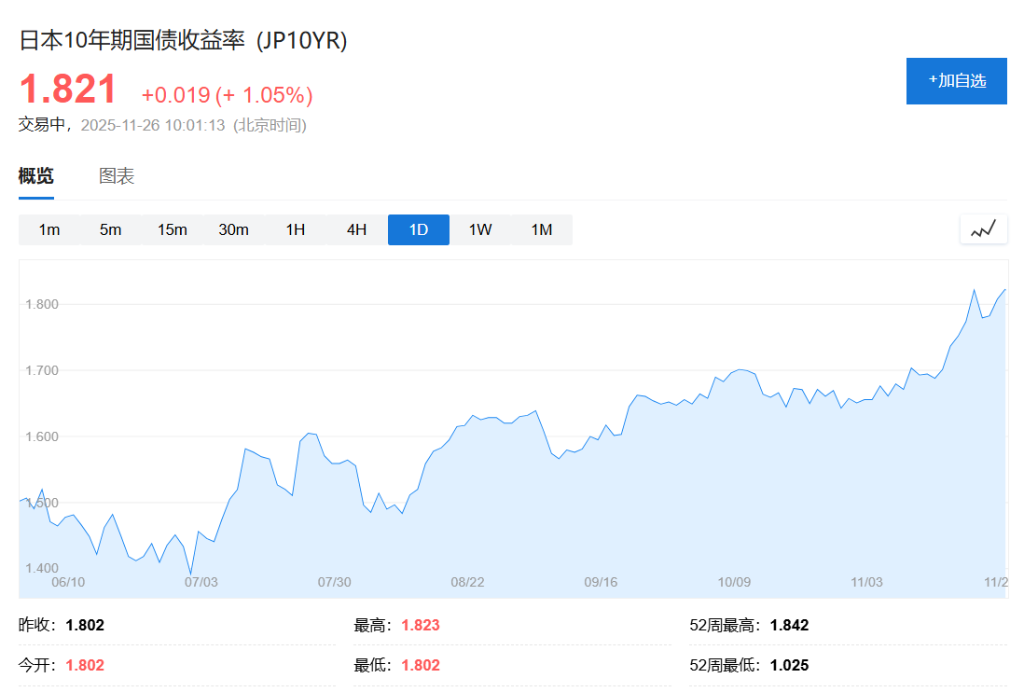The width and height of the screenshot is (1024, 698).
Task: Select the 概览 overview tab
Action: click(x=36, y=176)
